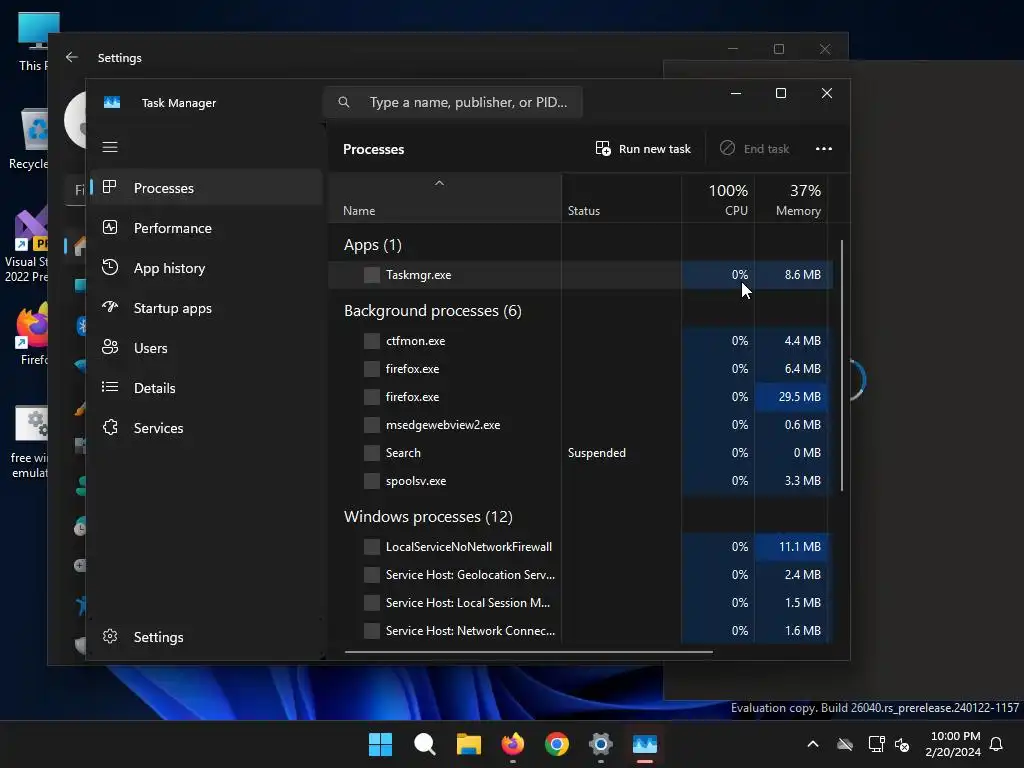Sort processes by CPU column
Screen dimensions: 1024x768
click(718, 199)
